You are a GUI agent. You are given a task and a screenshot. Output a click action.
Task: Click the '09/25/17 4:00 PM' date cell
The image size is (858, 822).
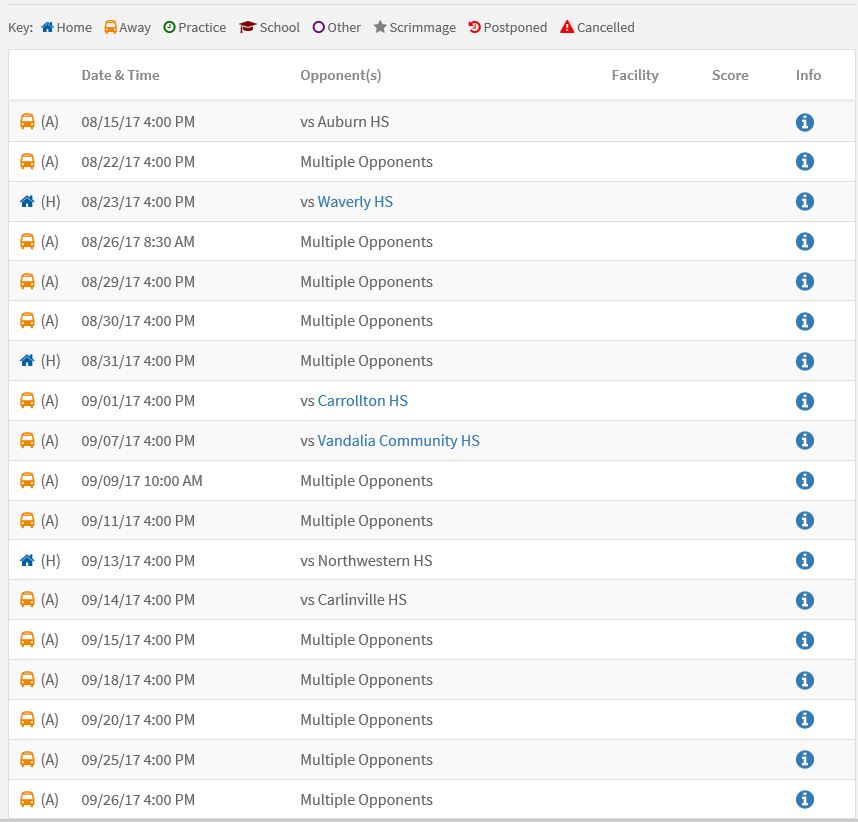click(138, 760)
